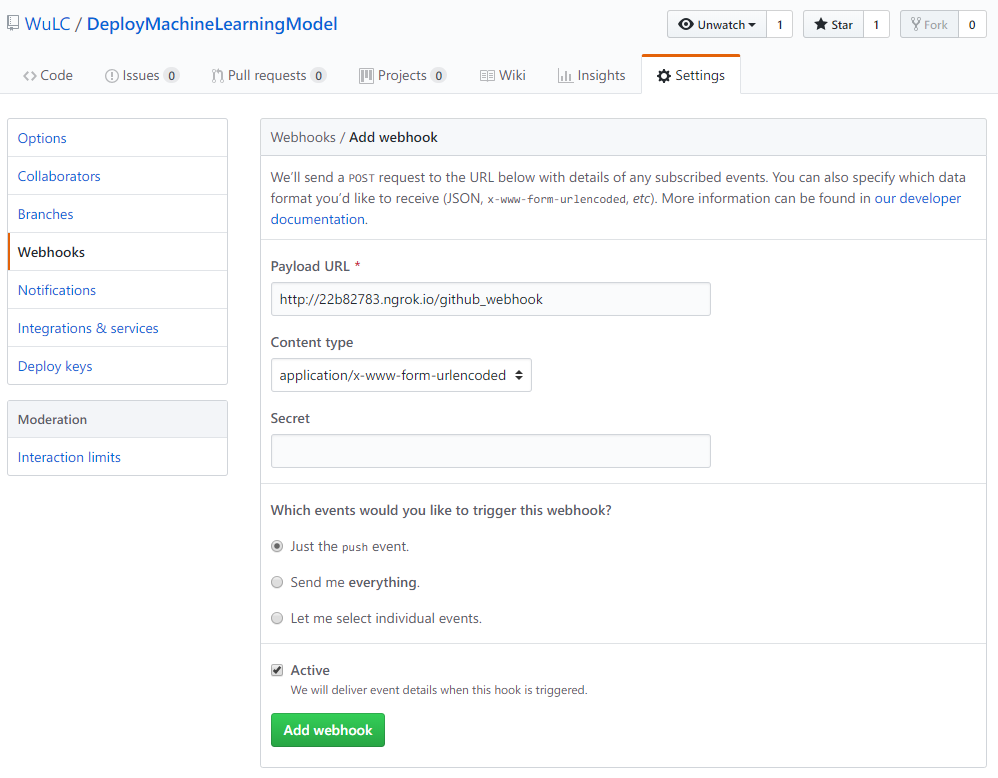
Task: Toggle the Active checkbox
Action: tap(277, 670)
